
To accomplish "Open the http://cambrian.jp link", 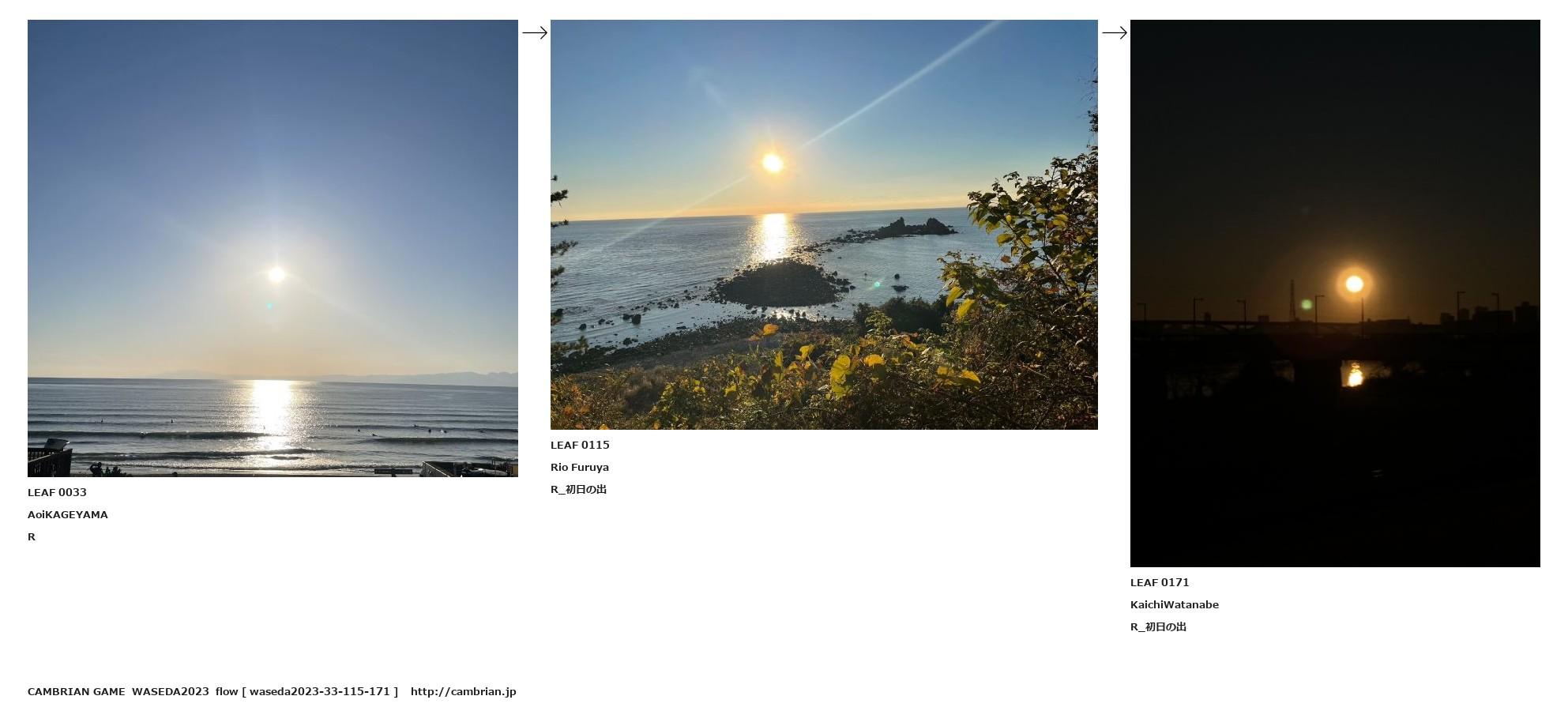I will coord(463,691).
